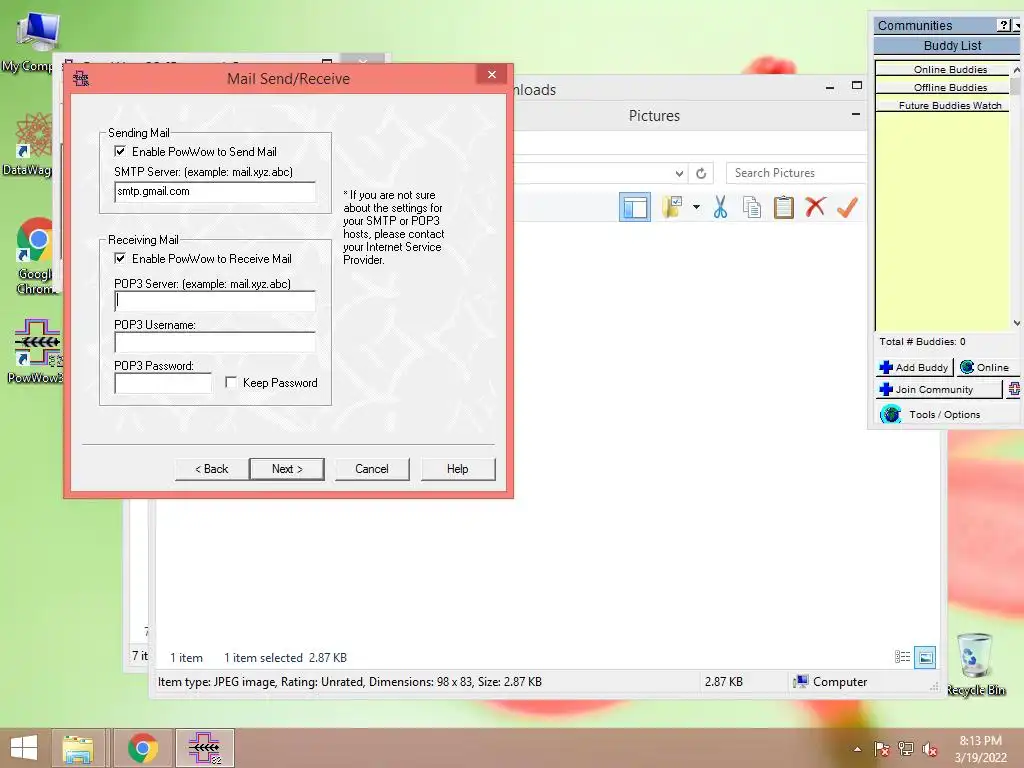The width and height of the screenshot is (1024, 768).
Task: Click the muted volume tray icon
Action: (929, 749)
